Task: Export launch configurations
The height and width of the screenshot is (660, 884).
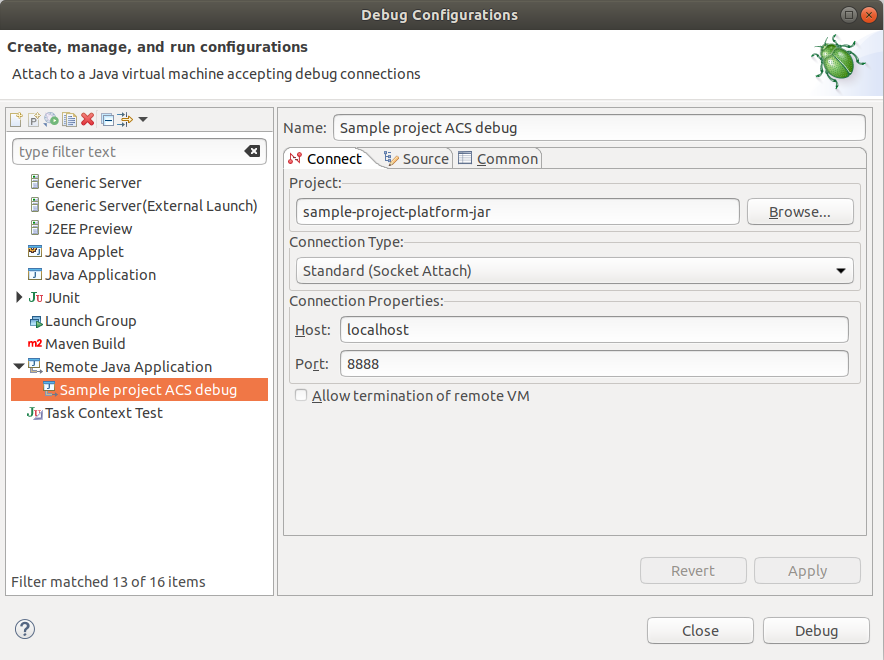Action: point(52,119)
